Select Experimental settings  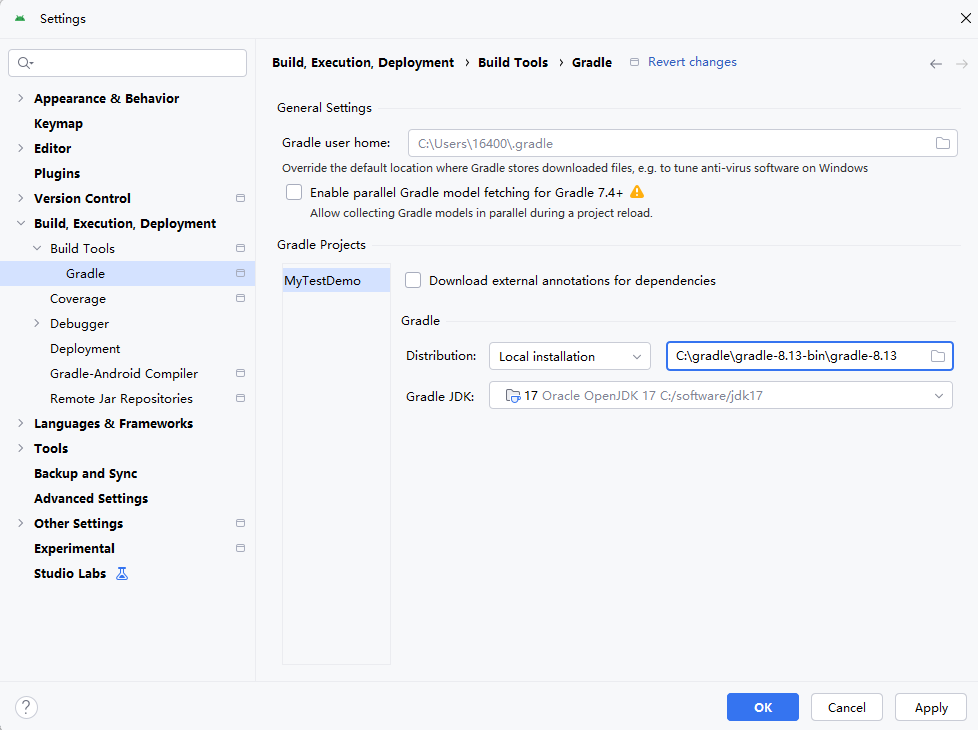click(74, 548)
